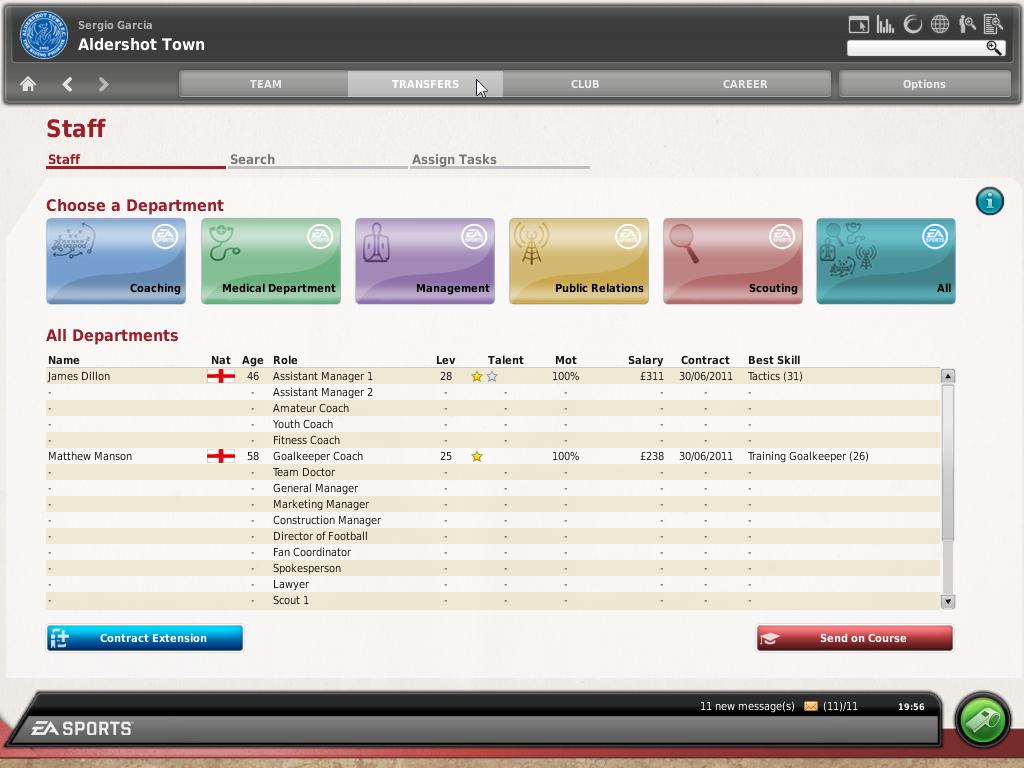The width and height of the screenshot is (1024, 768).
Task: Choose the Medical Department card
Action: click(x=271, y=260)
